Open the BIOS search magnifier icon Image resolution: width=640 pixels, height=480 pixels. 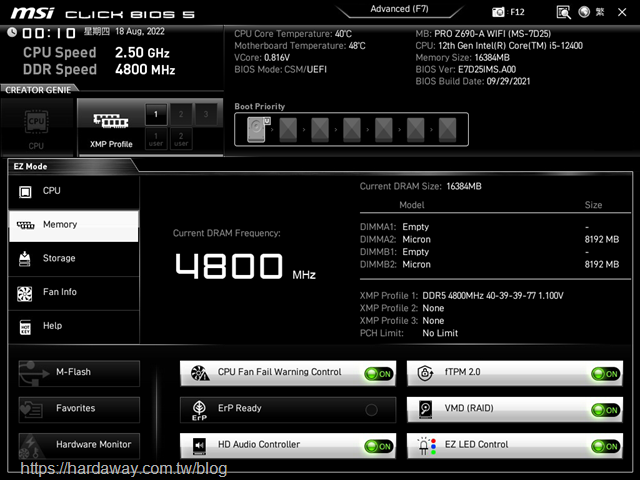click(563, 12)
